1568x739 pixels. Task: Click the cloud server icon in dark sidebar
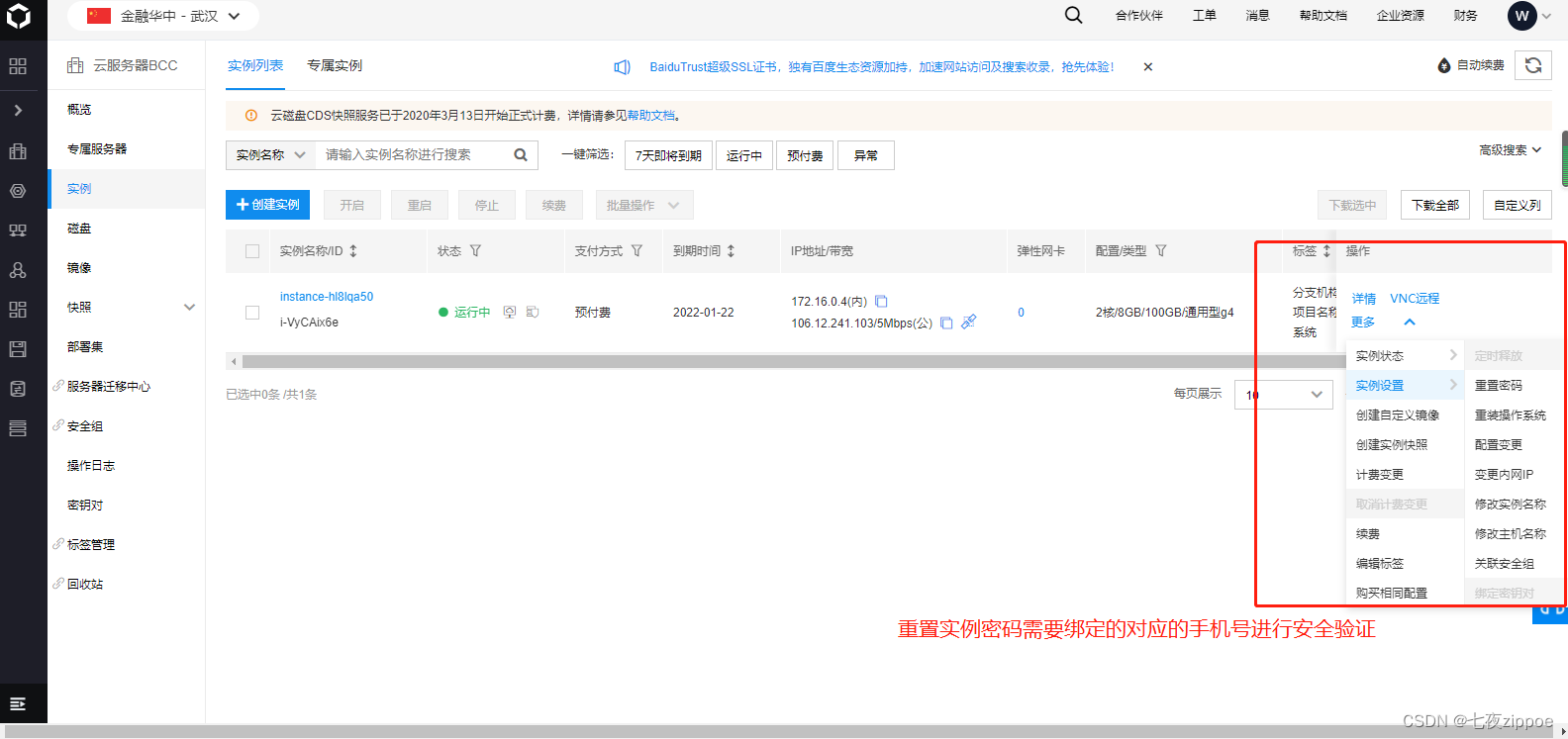tap(18, 151)
